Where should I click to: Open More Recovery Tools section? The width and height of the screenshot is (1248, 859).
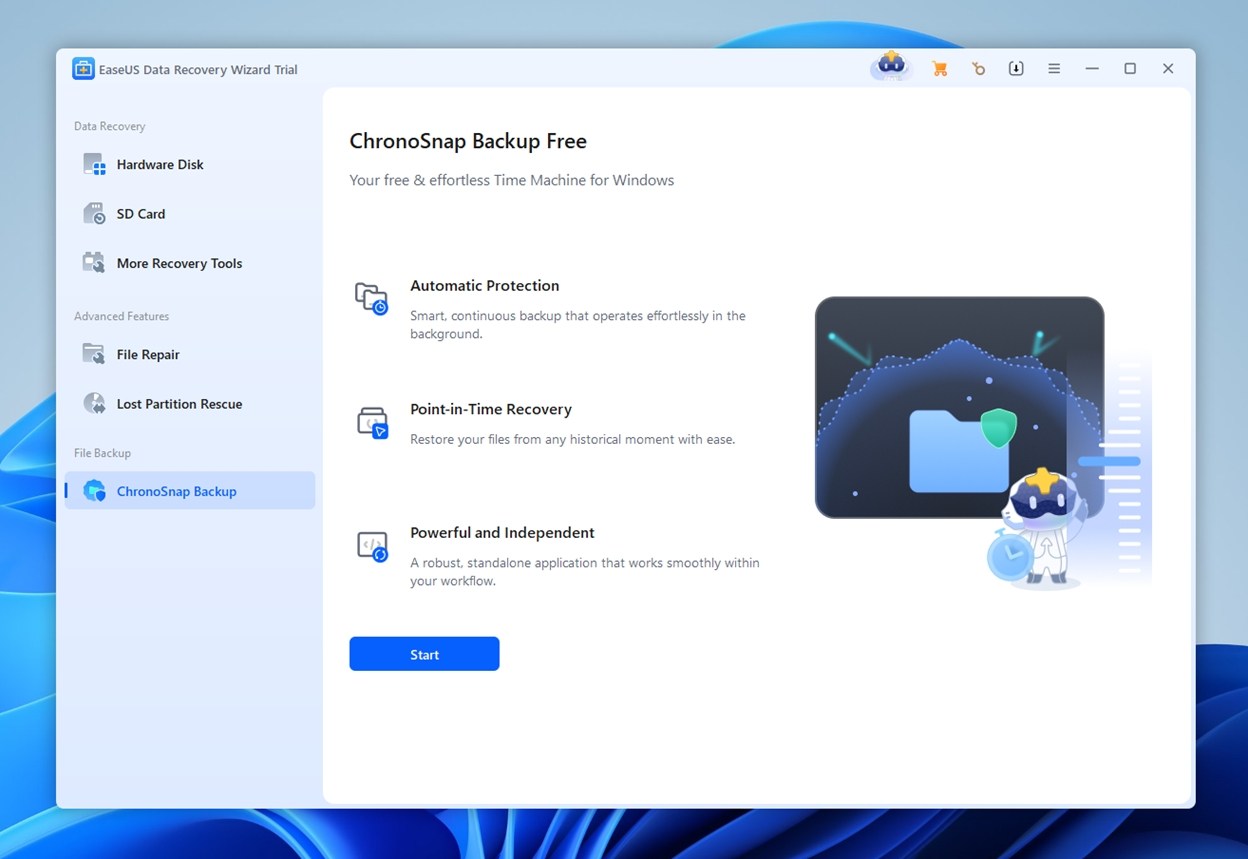[x=190, y=263]
